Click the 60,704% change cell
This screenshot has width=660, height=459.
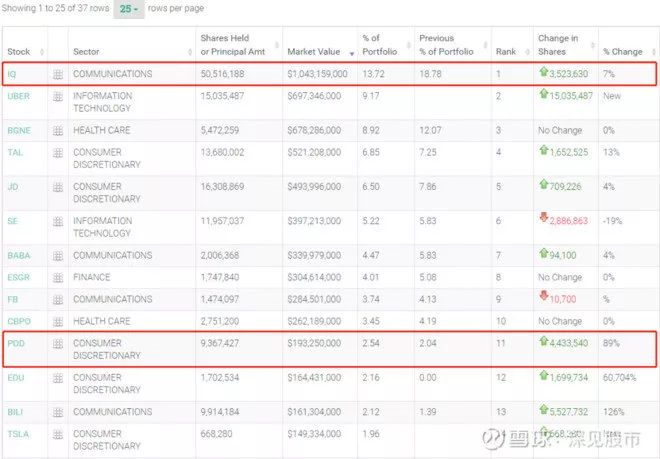(619, 378)
